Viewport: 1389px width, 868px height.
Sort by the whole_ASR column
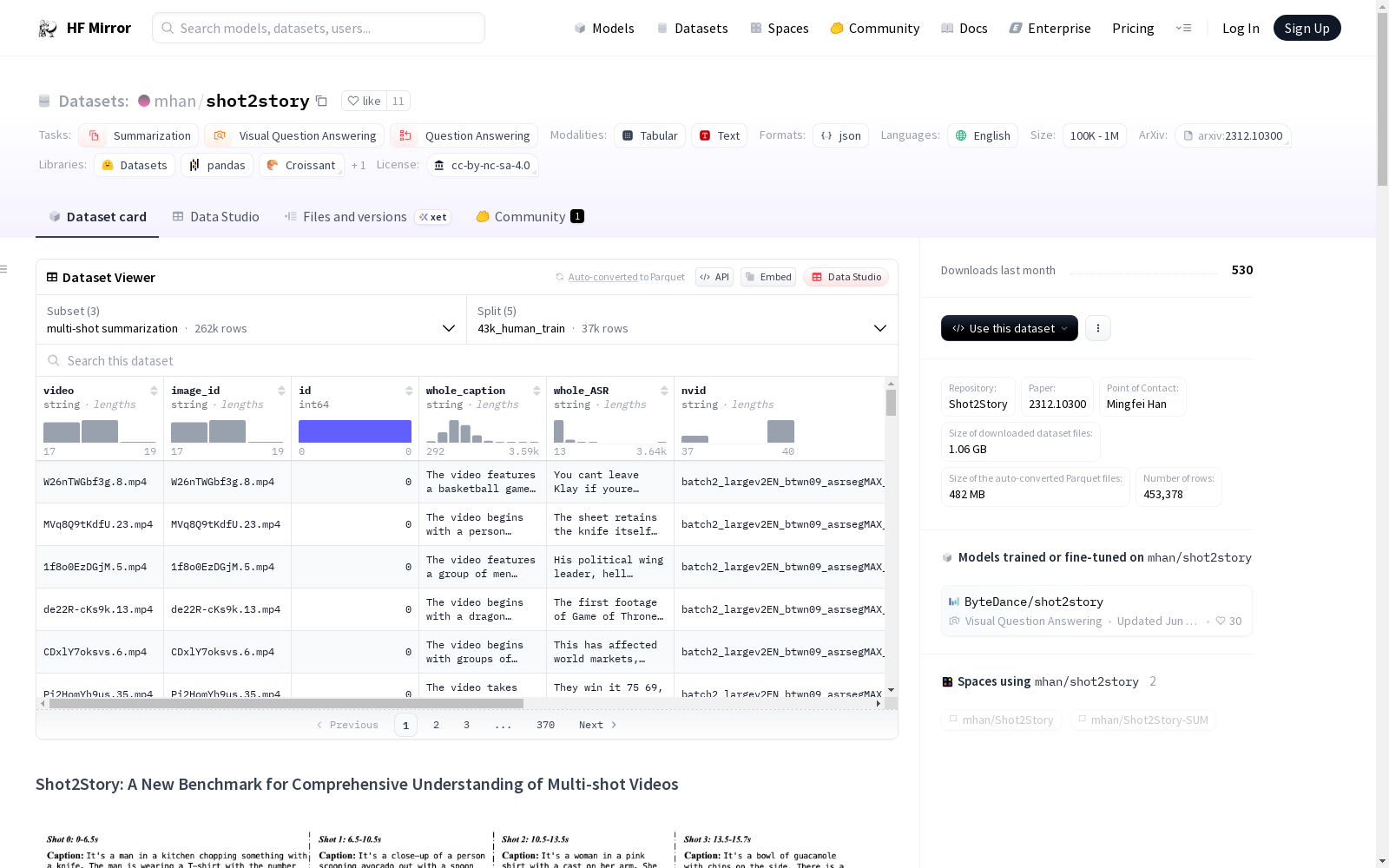pos(664,391)
